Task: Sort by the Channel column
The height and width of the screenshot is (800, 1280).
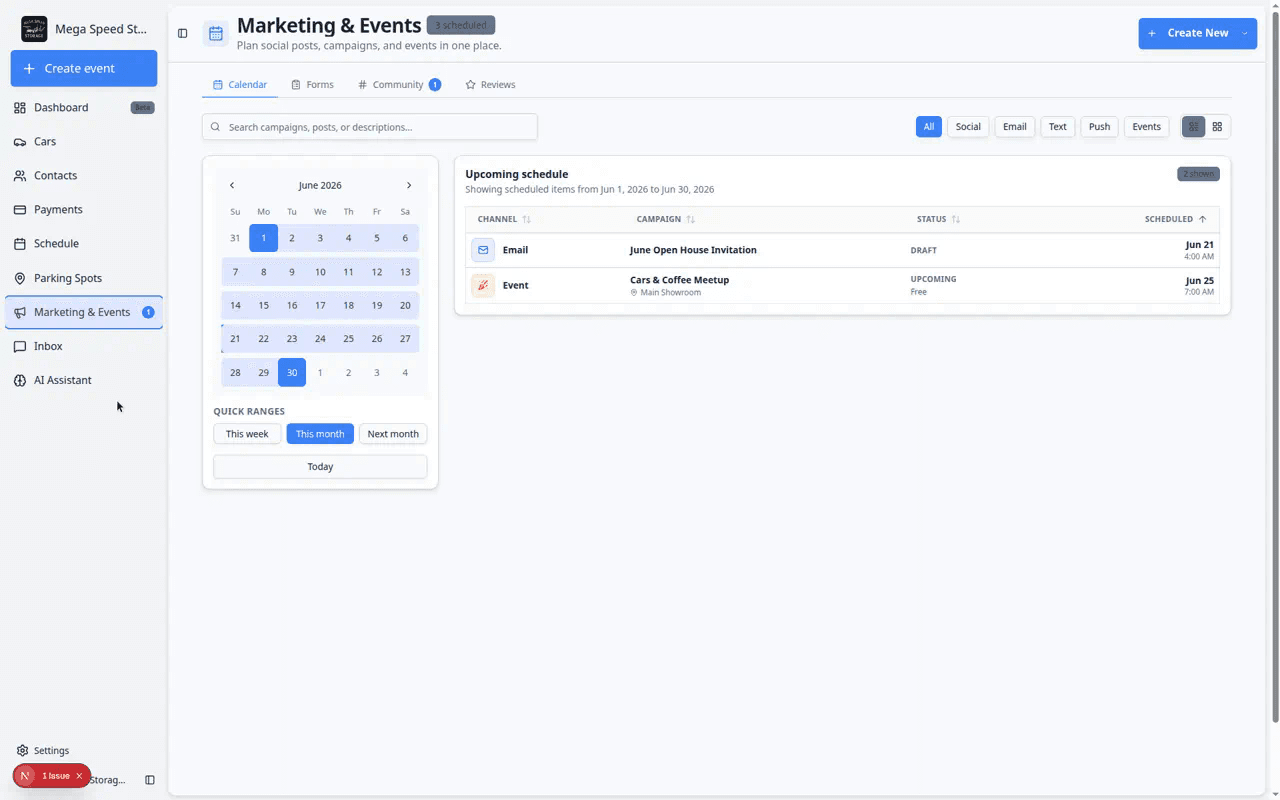Action: pyautogui.click(x=504, y=219)
